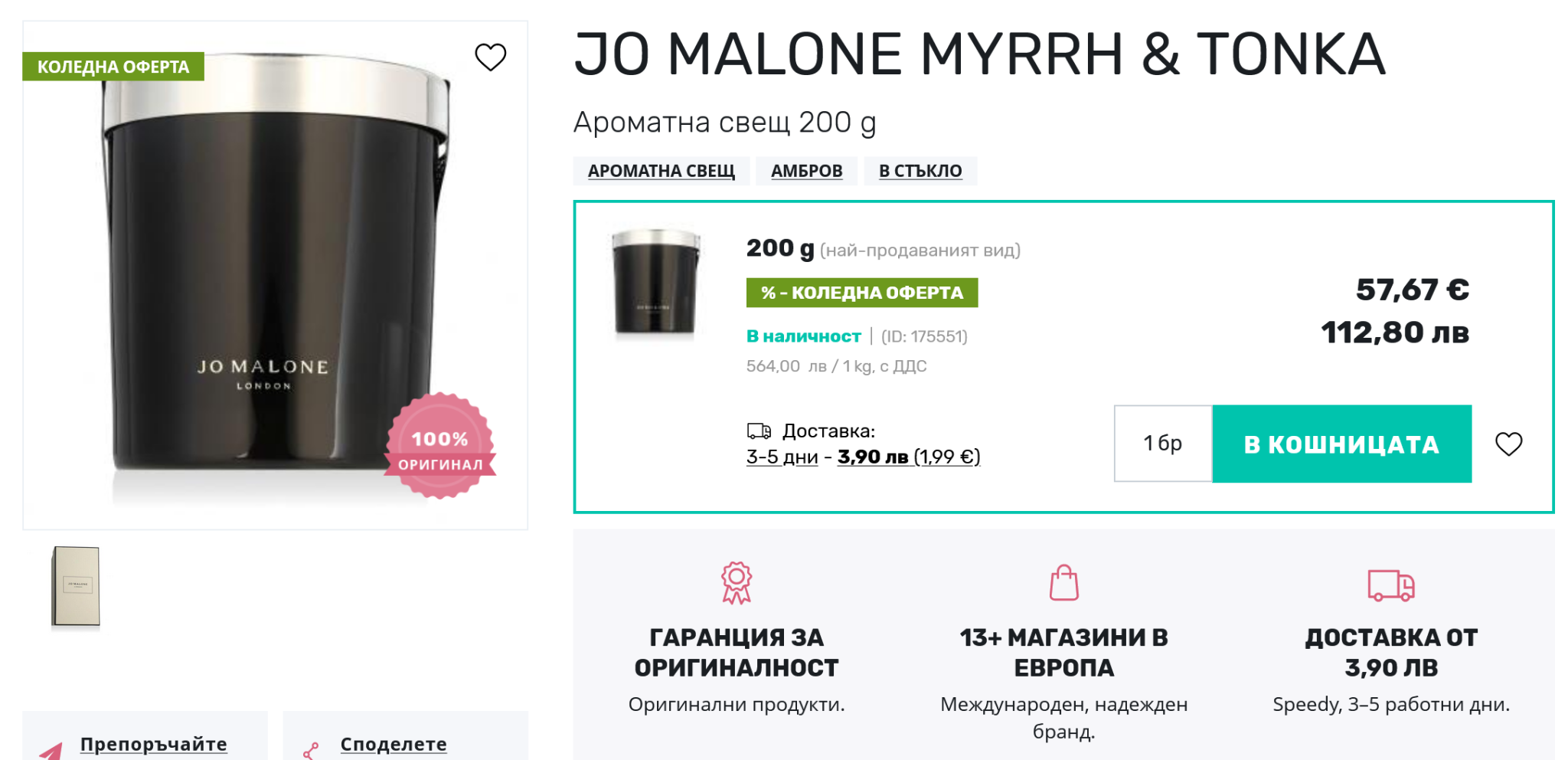Click the 100% Оригинал pink badge
The image size is (1568, 760).
(440, 447)
